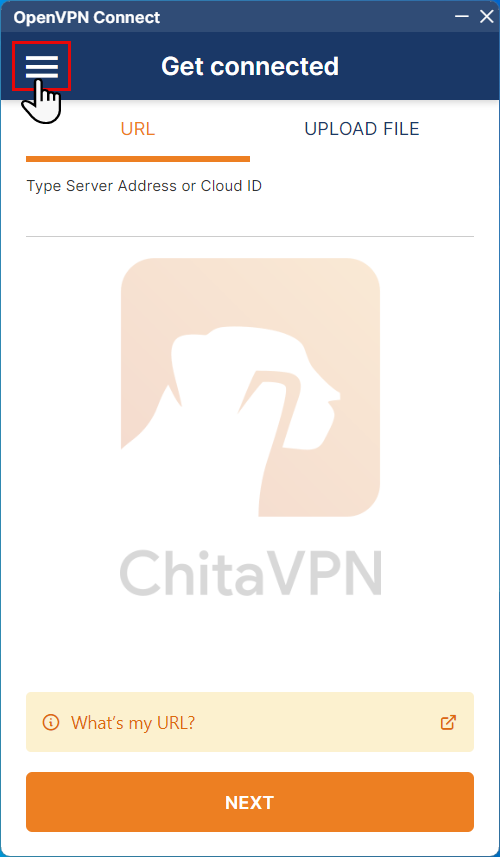
Task: Click the NEXT button
Action: tap(250, 802)
